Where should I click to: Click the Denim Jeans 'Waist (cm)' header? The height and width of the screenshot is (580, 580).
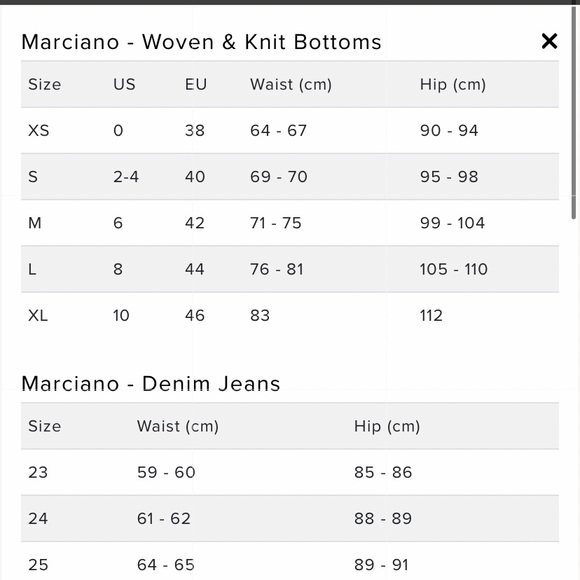click(178, 426)
